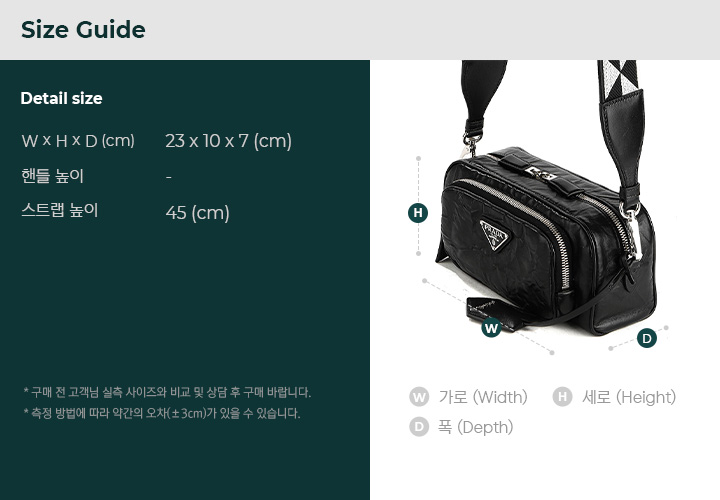Click the gray D legend icon
Image resolution: width=720 pixels, height=500 pixels.
click(x=419, y=427)
